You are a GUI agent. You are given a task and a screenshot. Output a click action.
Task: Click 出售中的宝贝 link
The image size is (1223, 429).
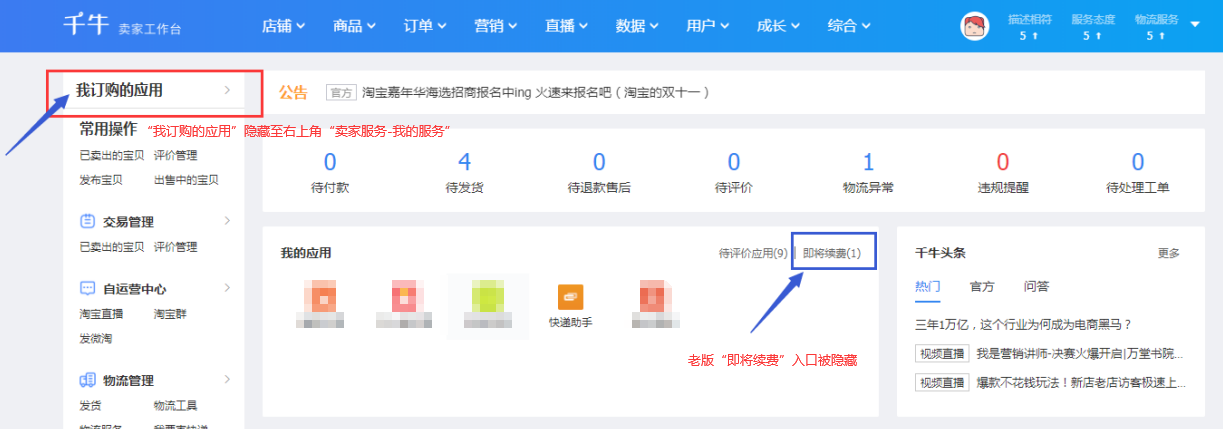tap(186, 180)
